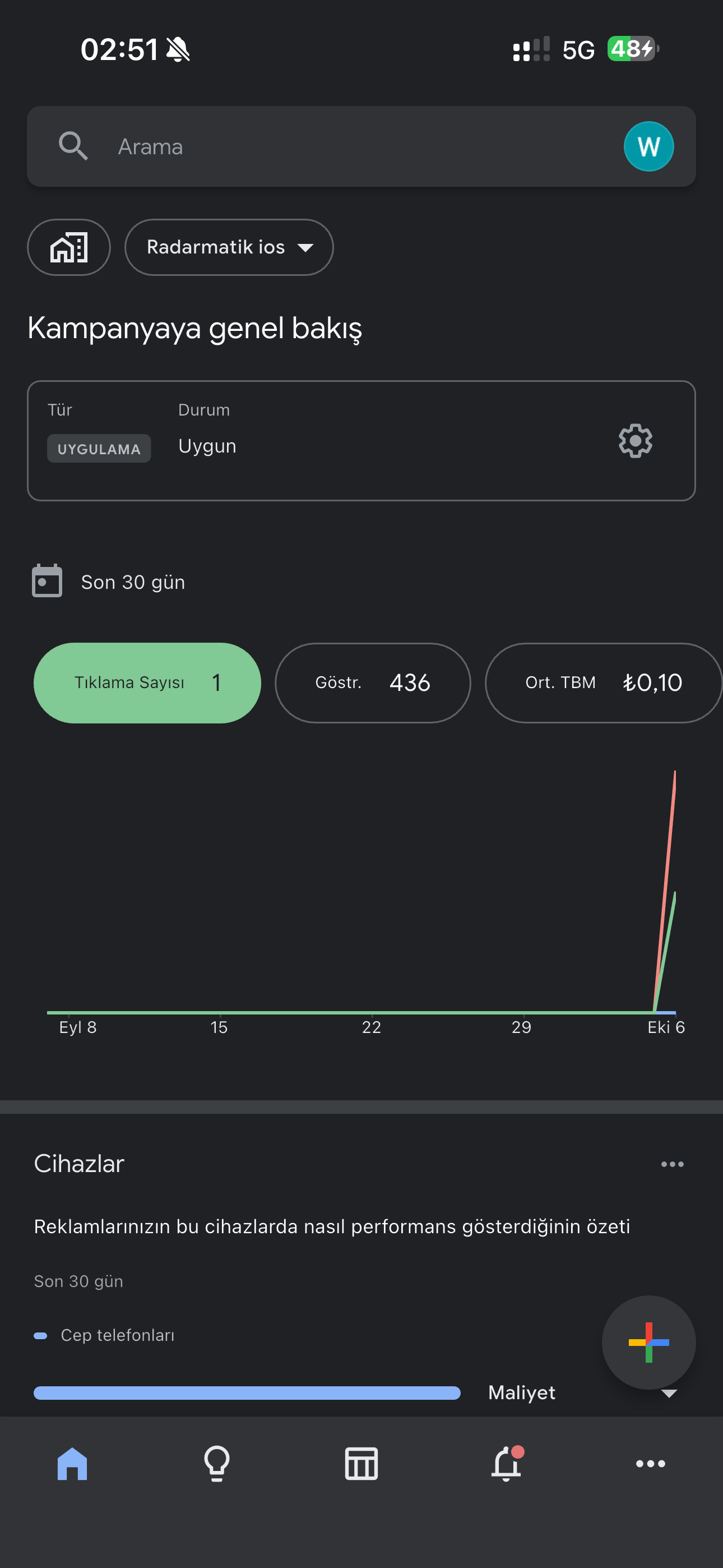Tap the colorful plus create button
This screenshot has height=1568, width=723.
click(648, 1342)
